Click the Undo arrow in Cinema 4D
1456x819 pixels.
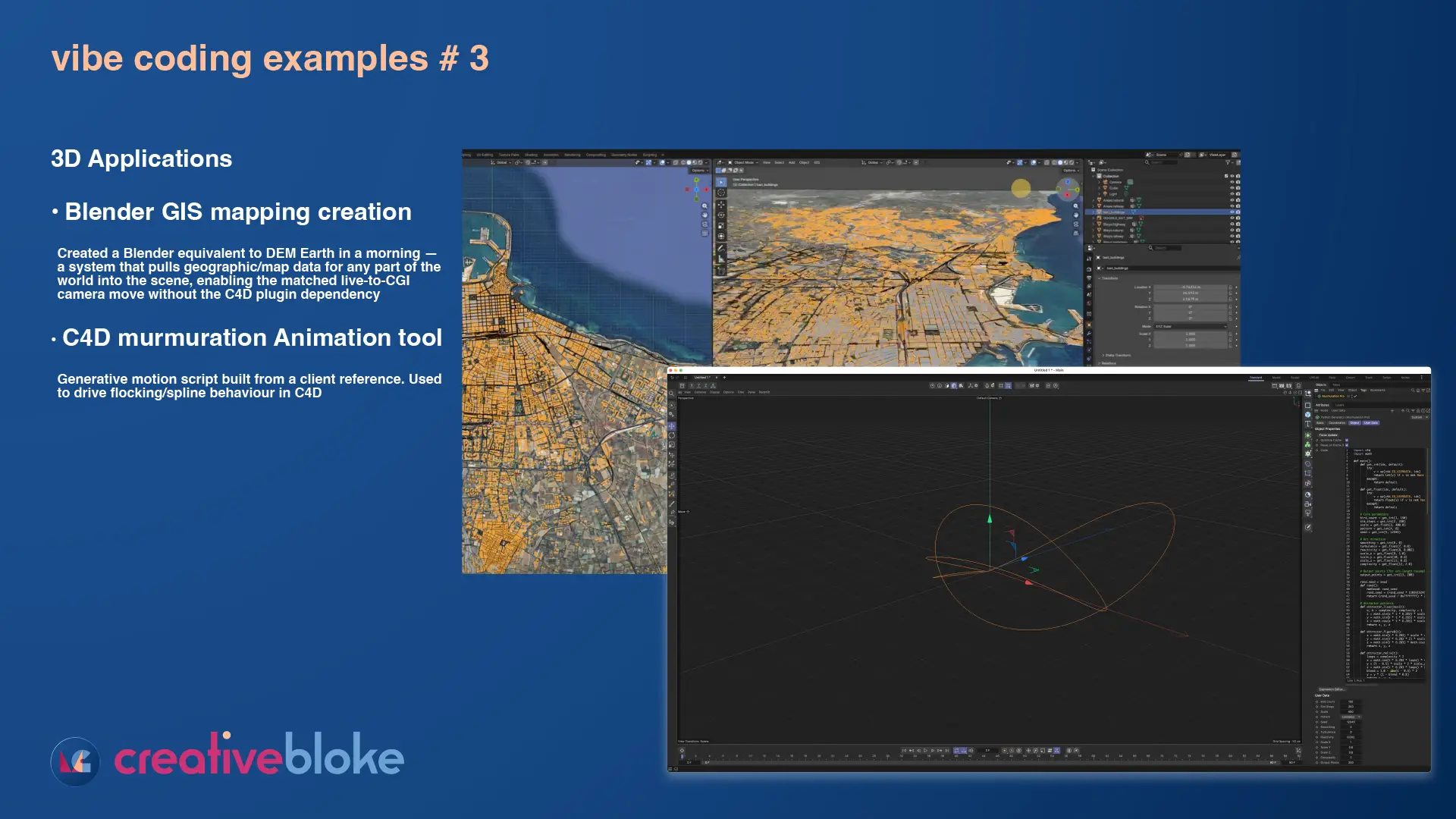[672, 377]
